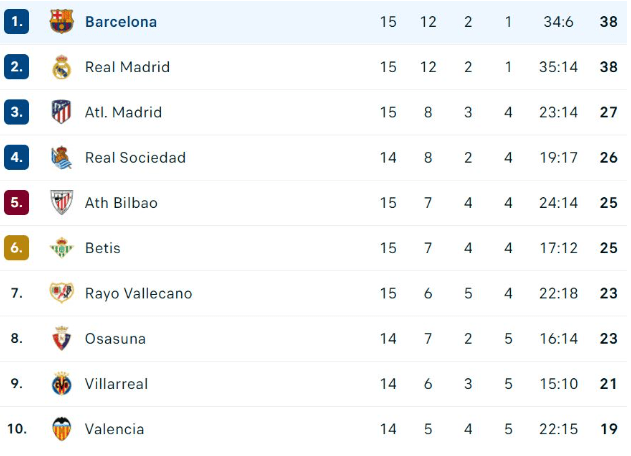Viewport: 631px width, 456px height.
Task: Click the Osasuna club crest
Action: 61,338
